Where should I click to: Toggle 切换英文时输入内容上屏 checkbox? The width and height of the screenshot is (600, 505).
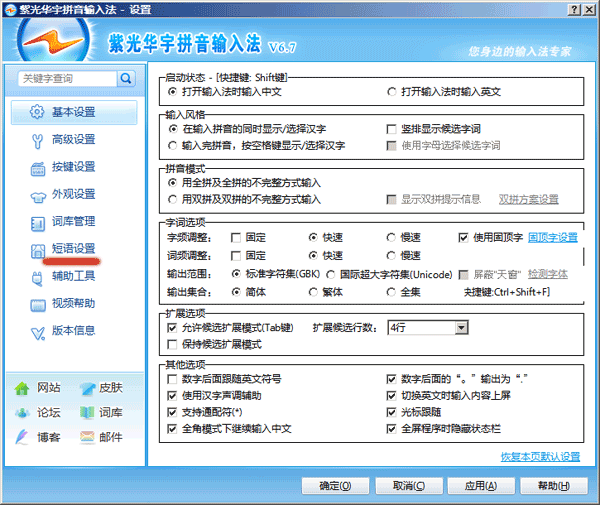[391, 396]
